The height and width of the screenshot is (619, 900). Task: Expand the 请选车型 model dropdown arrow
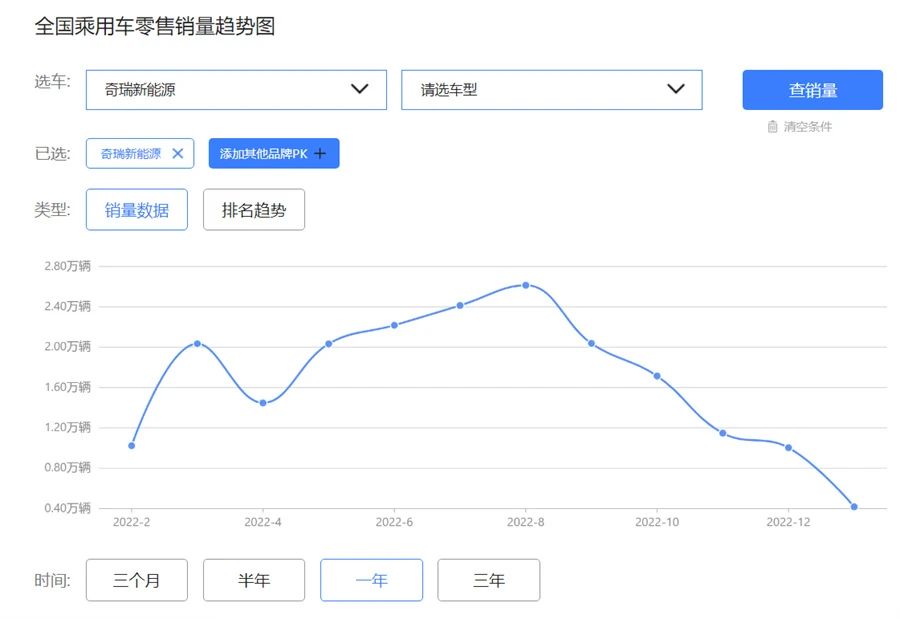coord(676,89)
